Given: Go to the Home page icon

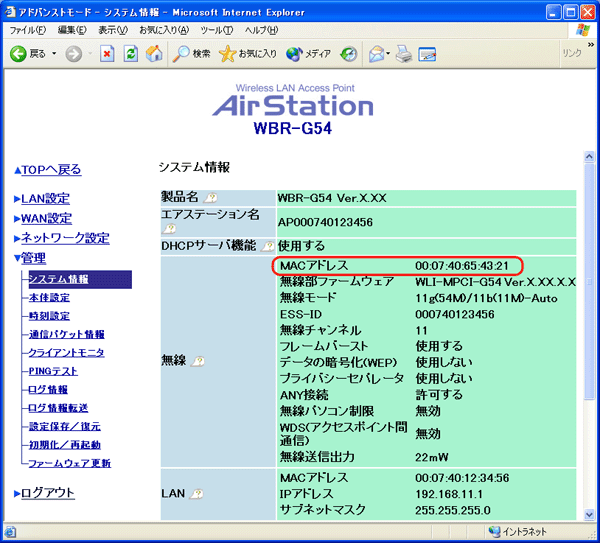Looking at the screenshot, I should 154,54.
